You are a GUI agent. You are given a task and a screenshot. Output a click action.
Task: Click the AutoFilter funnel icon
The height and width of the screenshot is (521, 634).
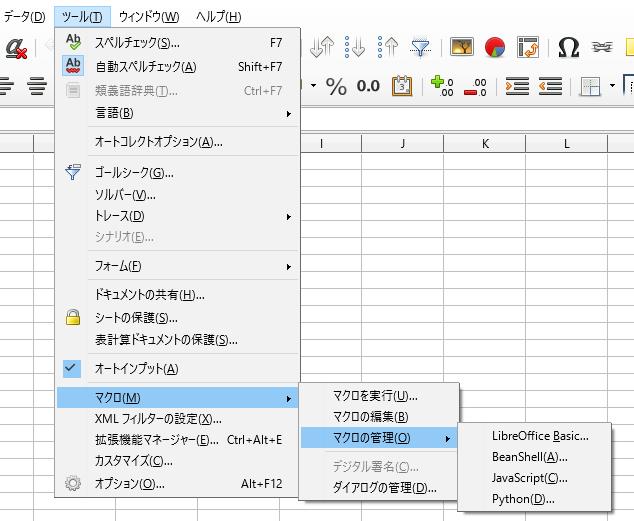[x=421, y=47]
